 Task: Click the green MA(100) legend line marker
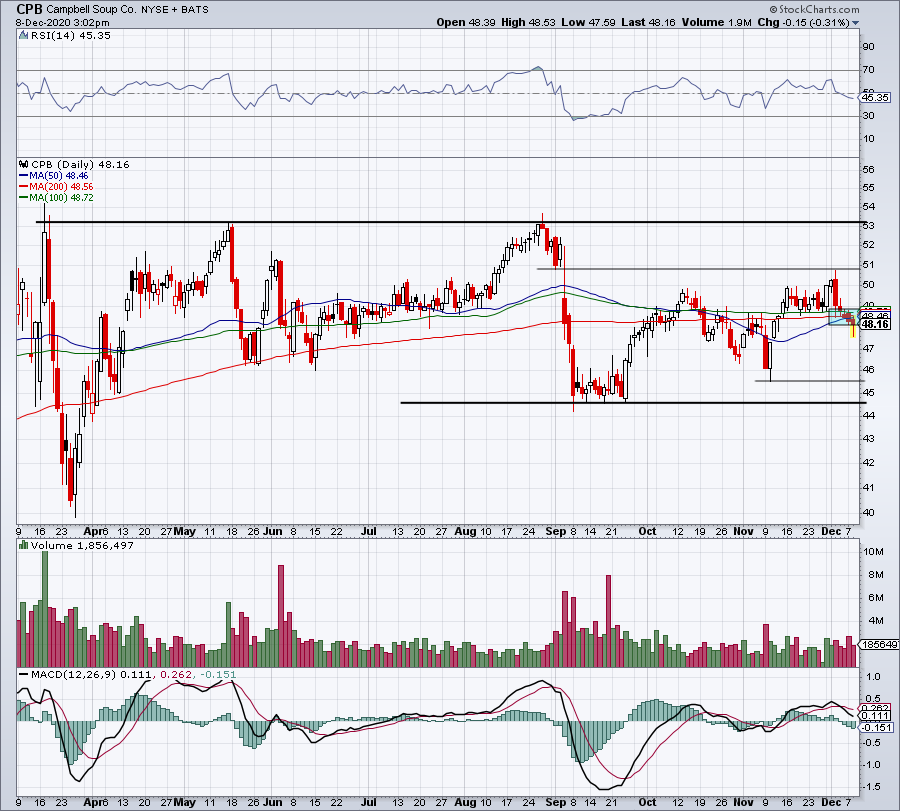pos(24,197)
